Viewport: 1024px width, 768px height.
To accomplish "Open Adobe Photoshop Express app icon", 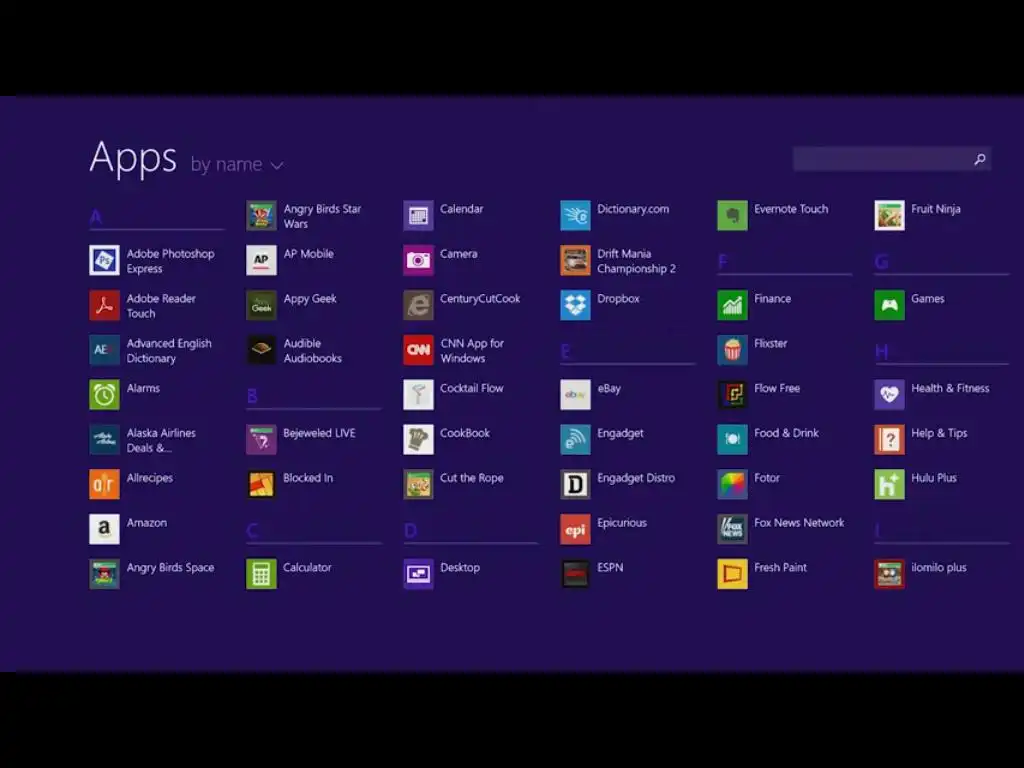I will [104, 261].
